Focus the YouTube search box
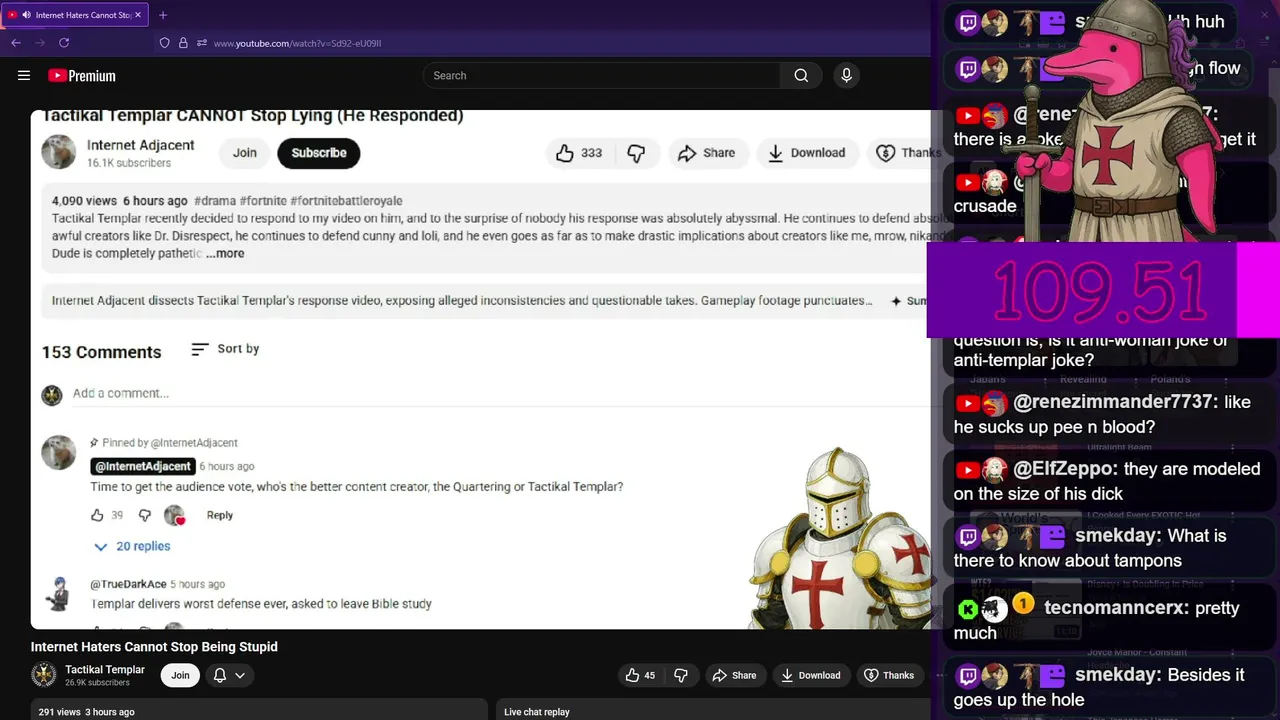Viewport: 1280px width, 720px height. coord(602,76)
